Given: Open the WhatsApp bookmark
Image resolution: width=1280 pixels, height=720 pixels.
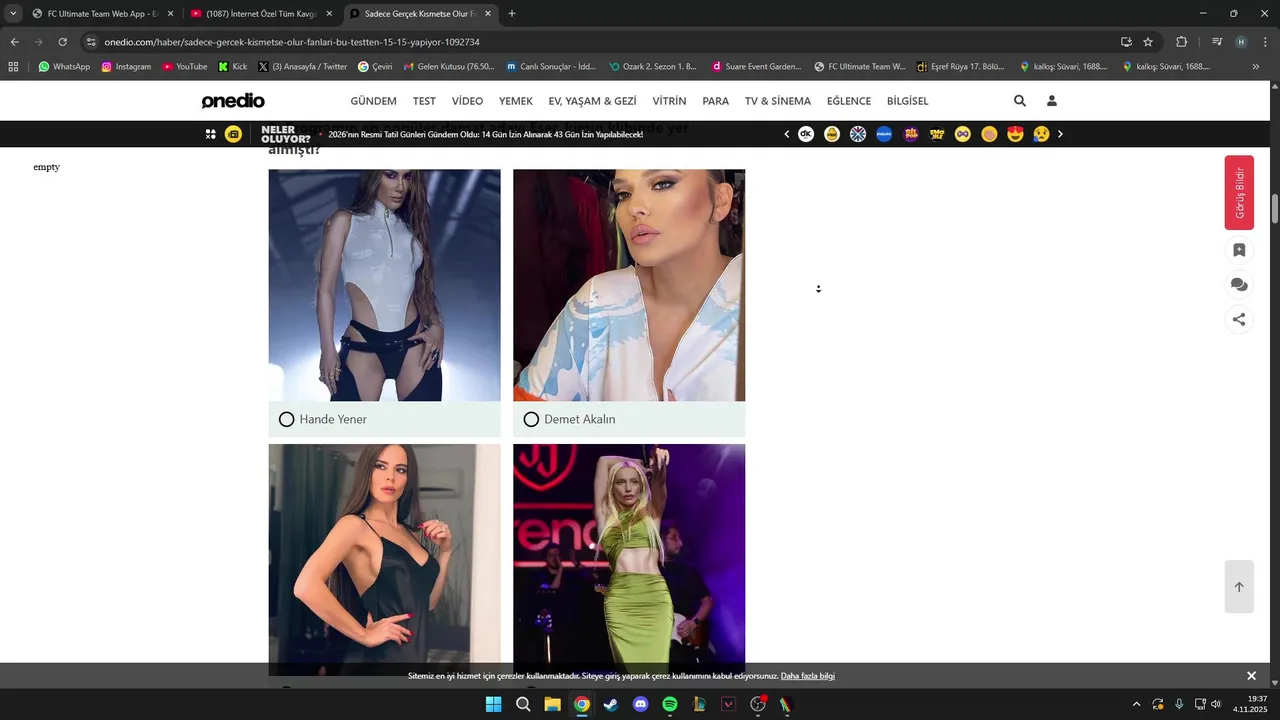Looking at the screenshot, I should point(64,67).
